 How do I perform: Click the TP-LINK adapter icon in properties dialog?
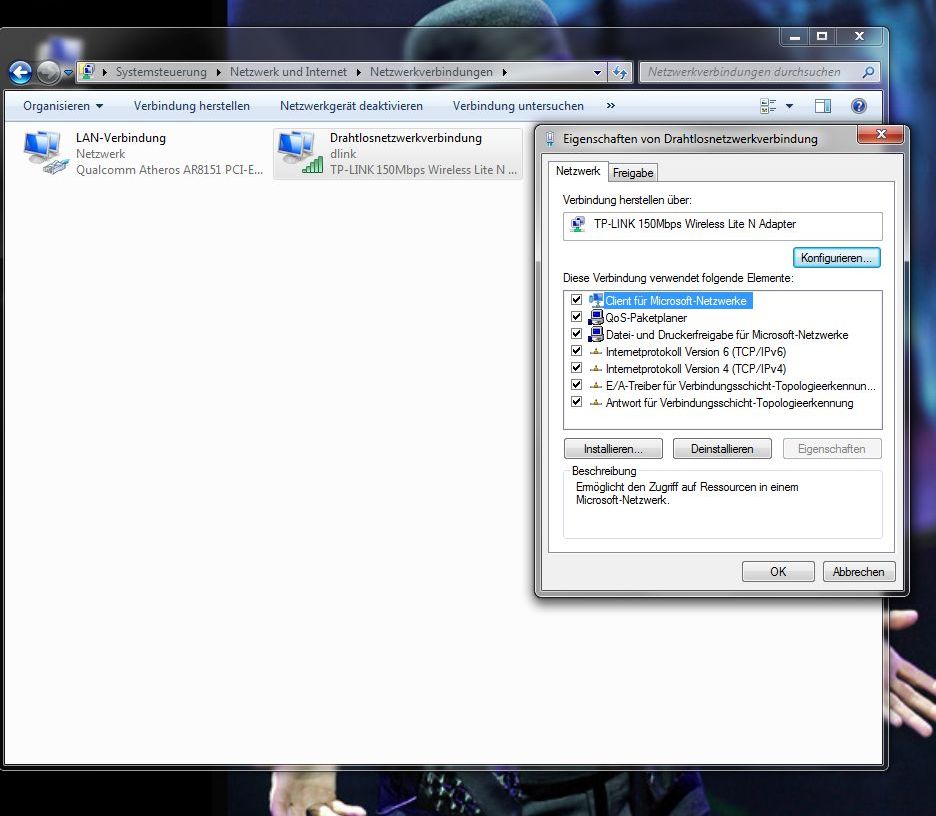click(x=577, y=224)
